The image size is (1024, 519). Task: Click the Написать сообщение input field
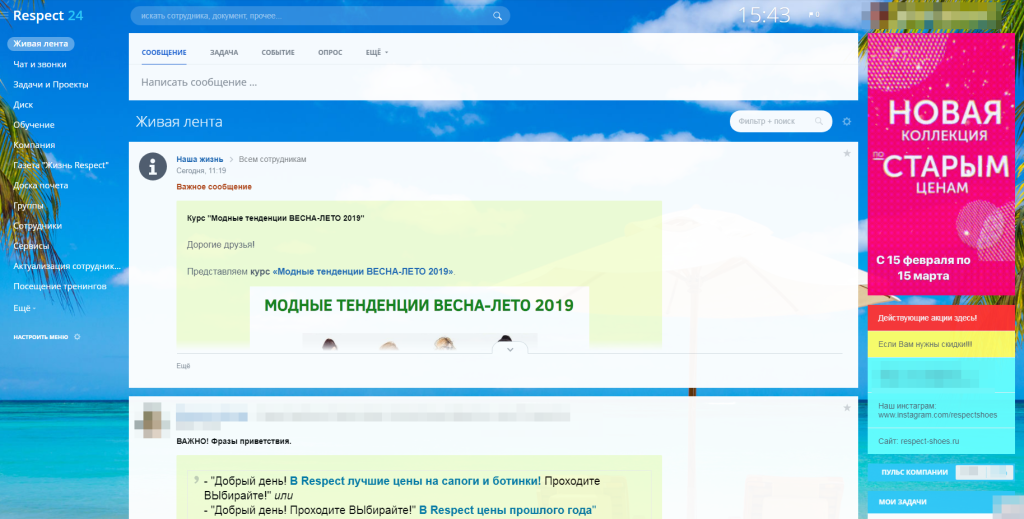pyautogui.click(x=493, y=82)
